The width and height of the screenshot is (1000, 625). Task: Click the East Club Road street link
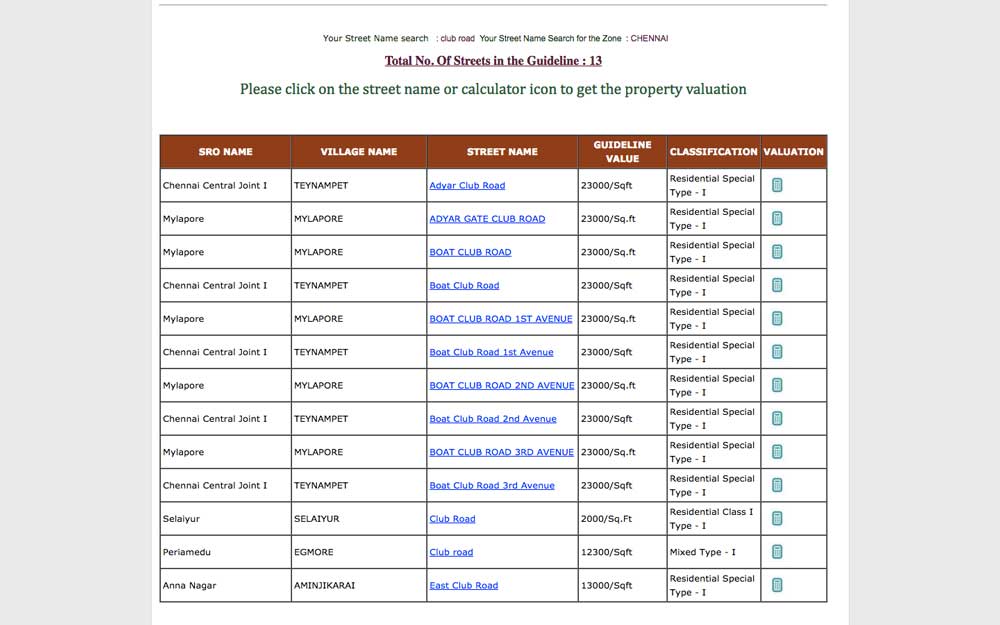click(x=464, y=585)
